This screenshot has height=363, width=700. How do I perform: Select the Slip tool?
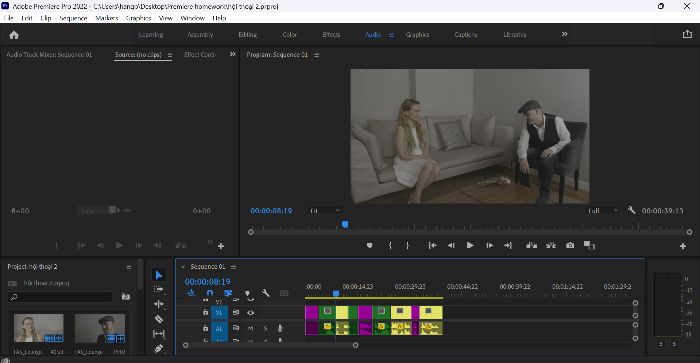[158, 334]
